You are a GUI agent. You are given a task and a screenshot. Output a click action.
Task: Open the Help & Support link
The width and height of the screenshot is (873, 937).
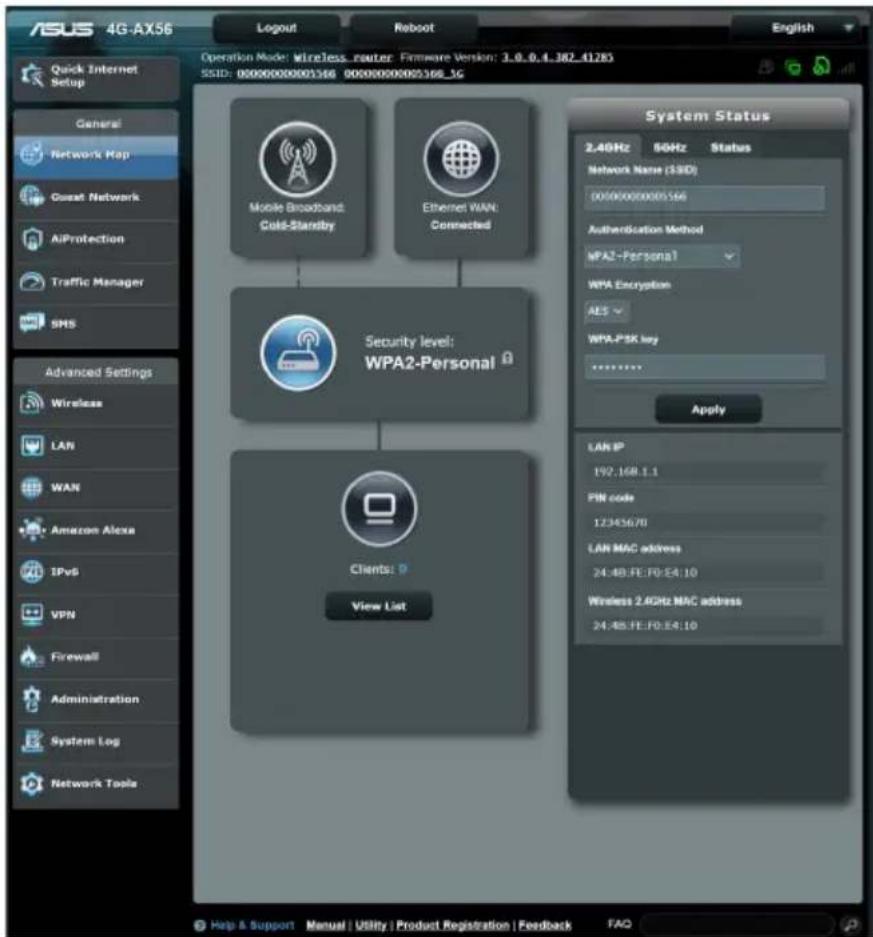252,925
